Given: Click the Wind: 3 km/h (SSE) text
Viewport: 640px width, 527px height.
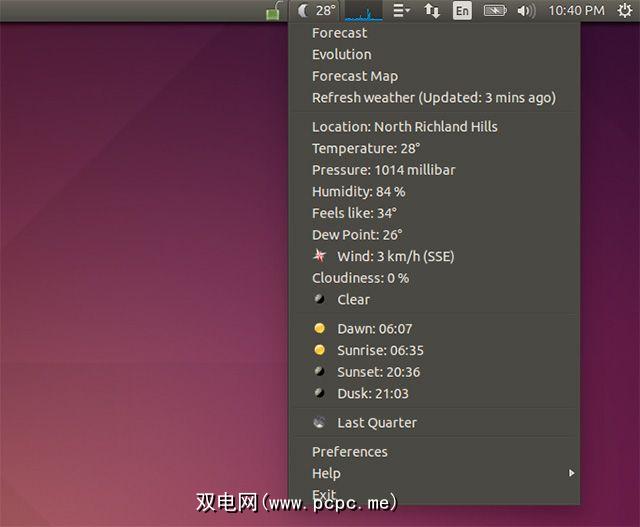Looking at the screenshot, I should 396,256.
